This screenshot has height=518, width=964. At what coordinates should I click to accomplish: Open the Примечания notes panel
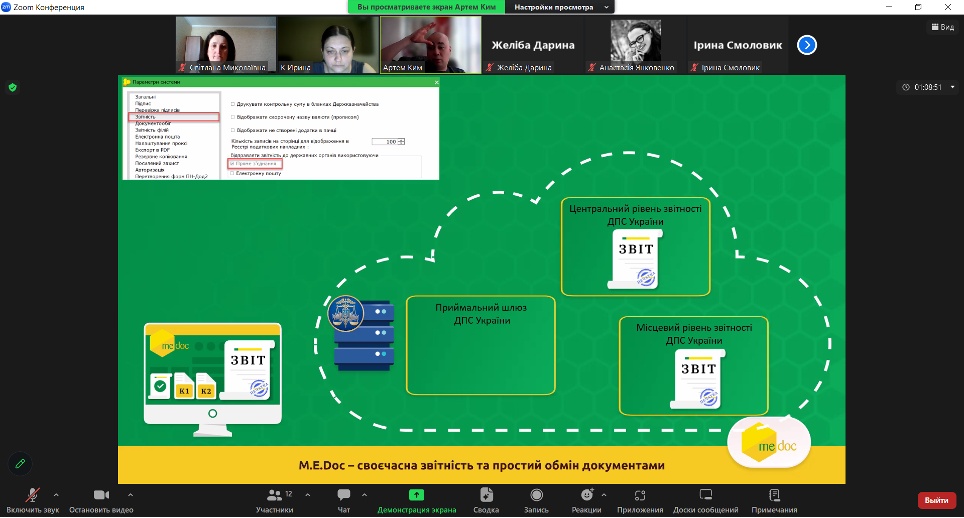point(774,500)
